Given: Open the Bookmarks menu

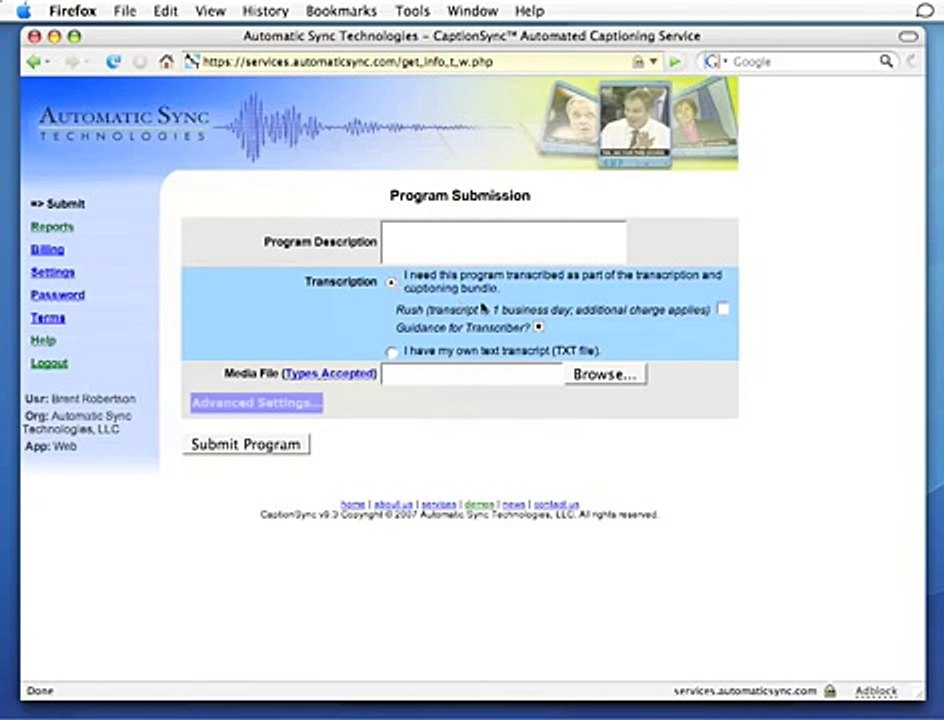Looking at the screenshot, I should click(341, 11).
